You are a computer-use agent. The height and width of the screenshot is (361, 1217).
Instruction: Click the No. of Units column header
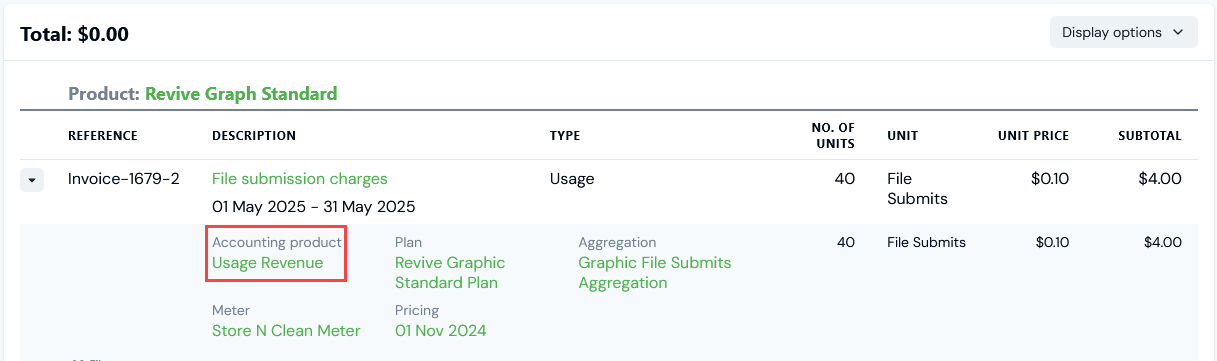[833, 135]
